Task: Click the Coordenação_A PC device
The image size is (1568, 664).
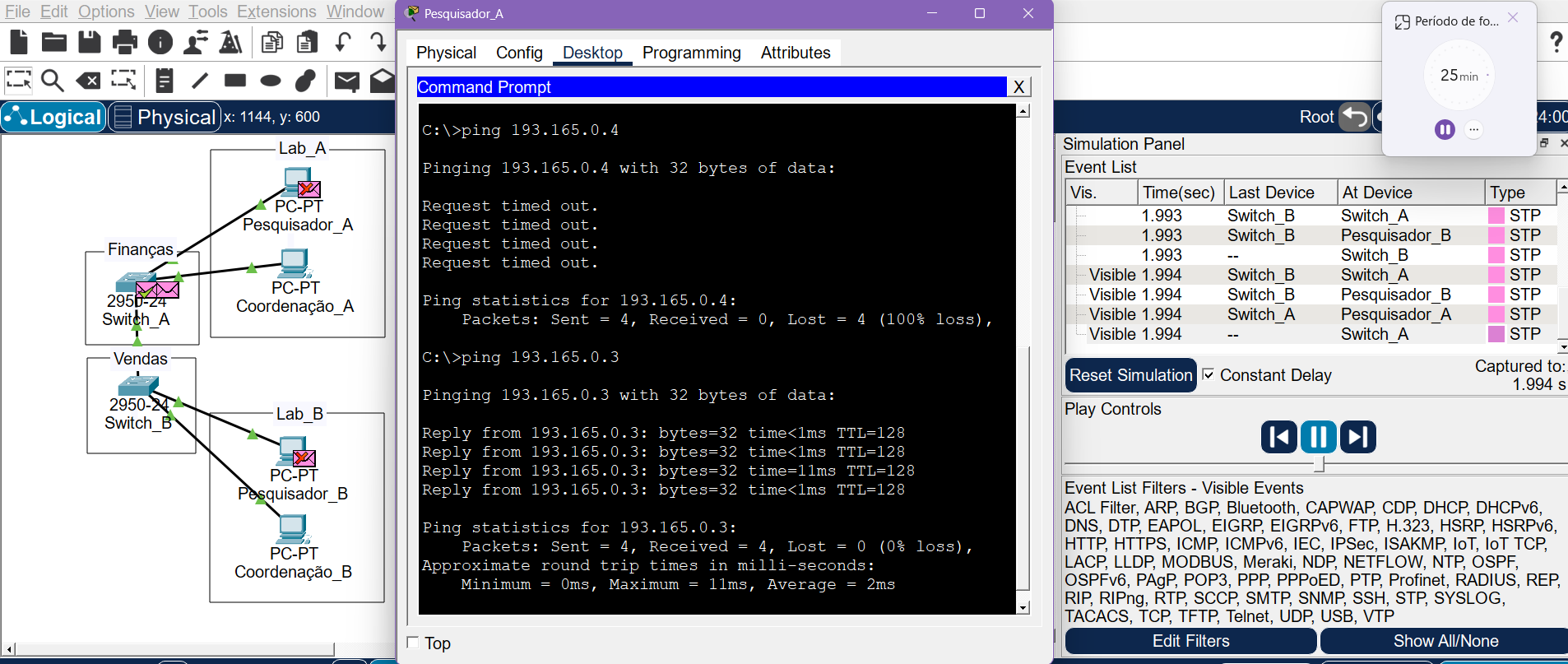Action: point(295,263)
